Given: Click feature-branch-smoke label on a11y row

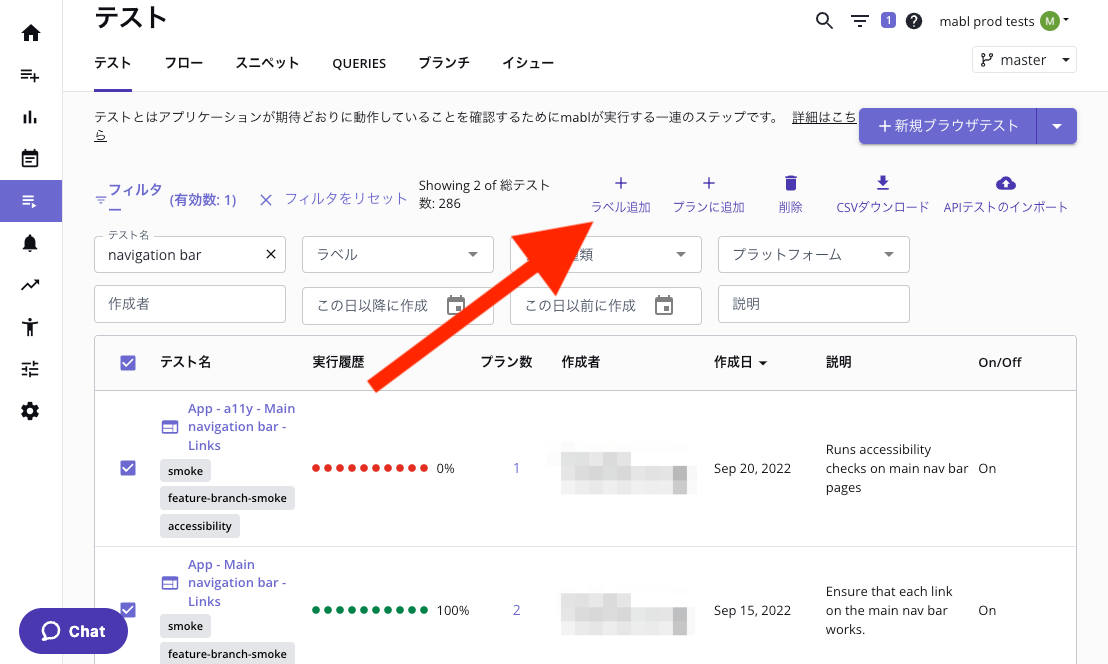Looking at the screenshot, I should [x=228, y=498].
